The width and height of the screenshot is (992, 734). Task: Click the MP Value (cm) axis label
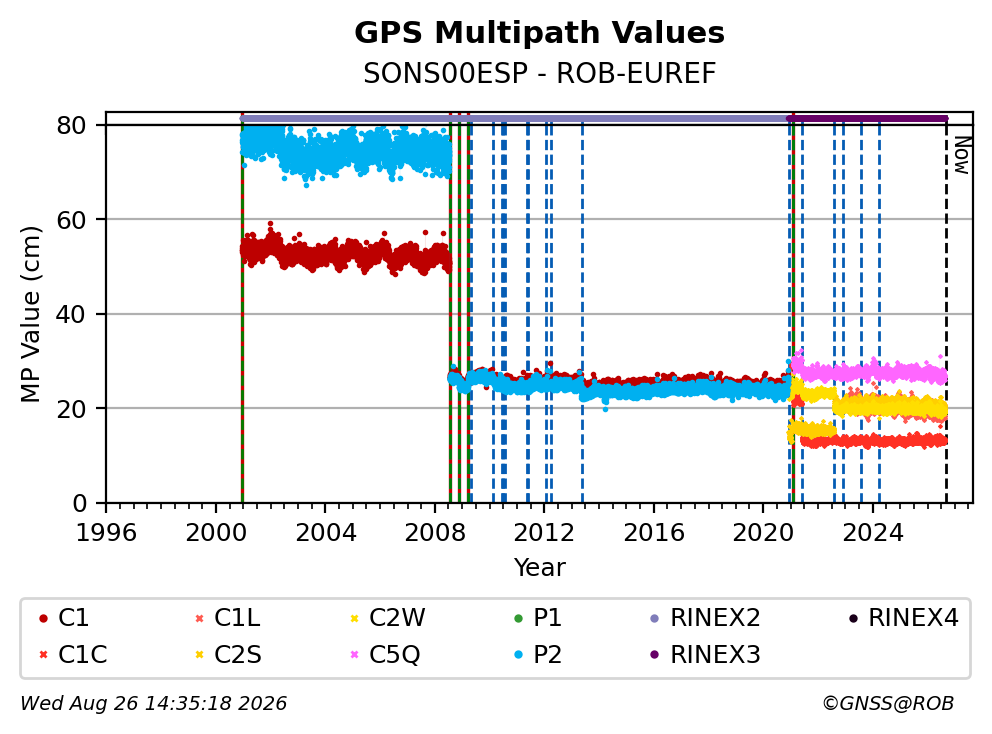point(30,314)
